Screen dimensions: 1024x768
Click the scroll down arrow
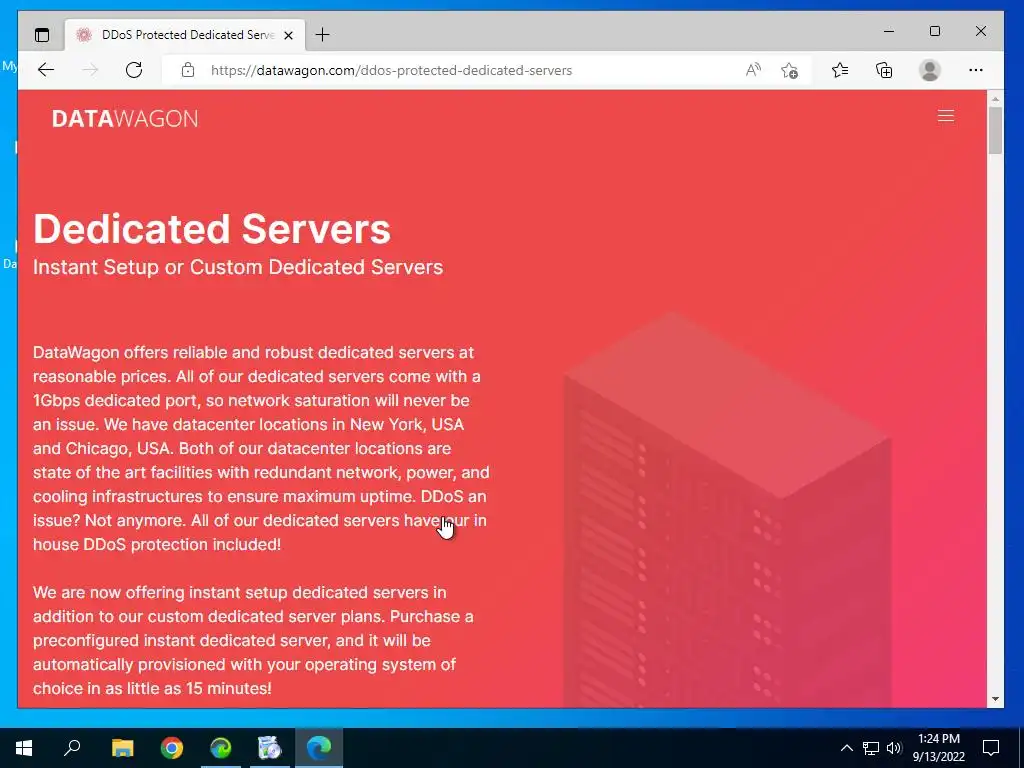point(995,699)
